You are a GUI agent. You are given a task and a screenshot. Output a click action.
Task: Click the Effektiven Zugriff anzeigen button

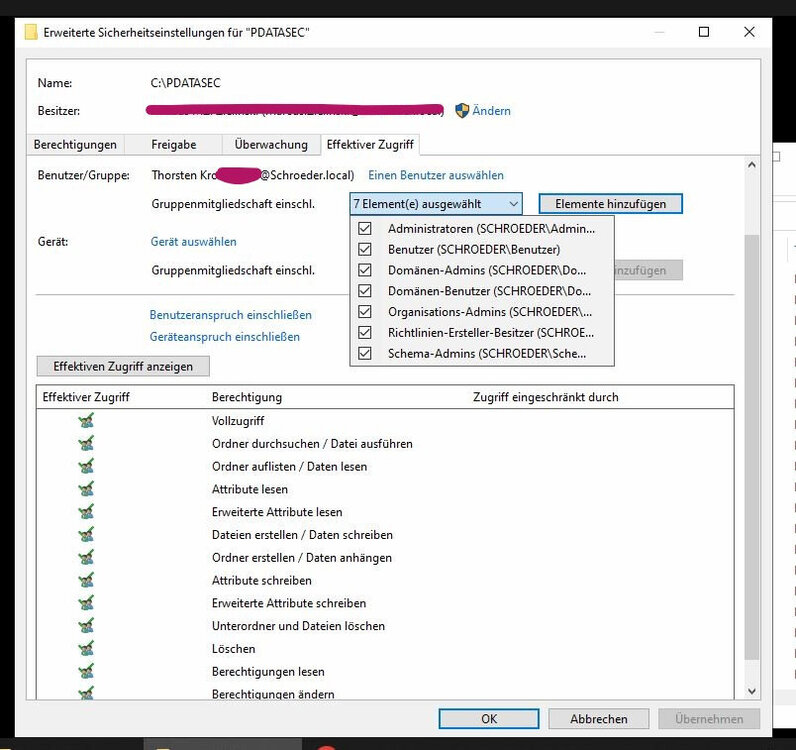tap(123, 366)
